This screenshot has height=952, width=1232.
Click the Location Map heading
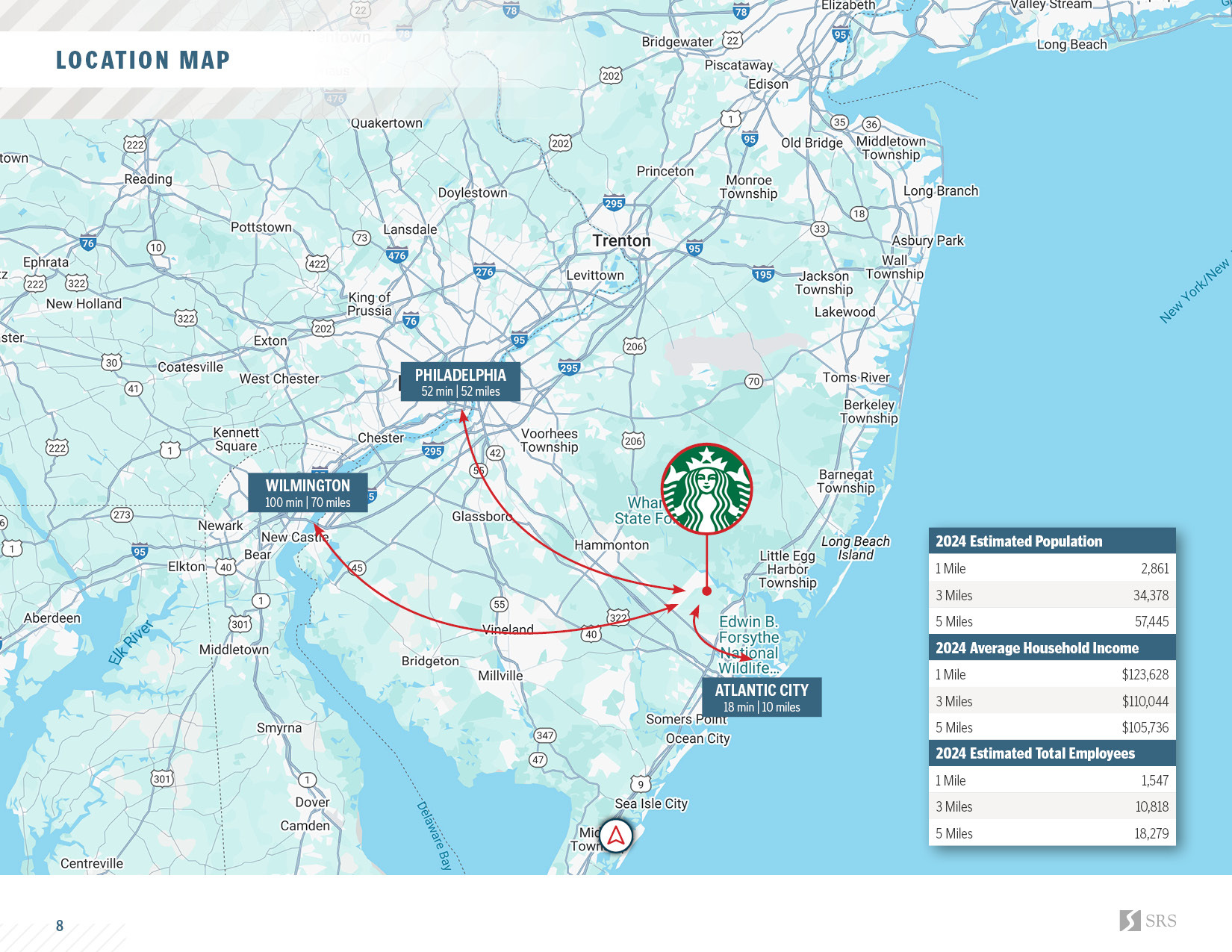pos(143,60)
